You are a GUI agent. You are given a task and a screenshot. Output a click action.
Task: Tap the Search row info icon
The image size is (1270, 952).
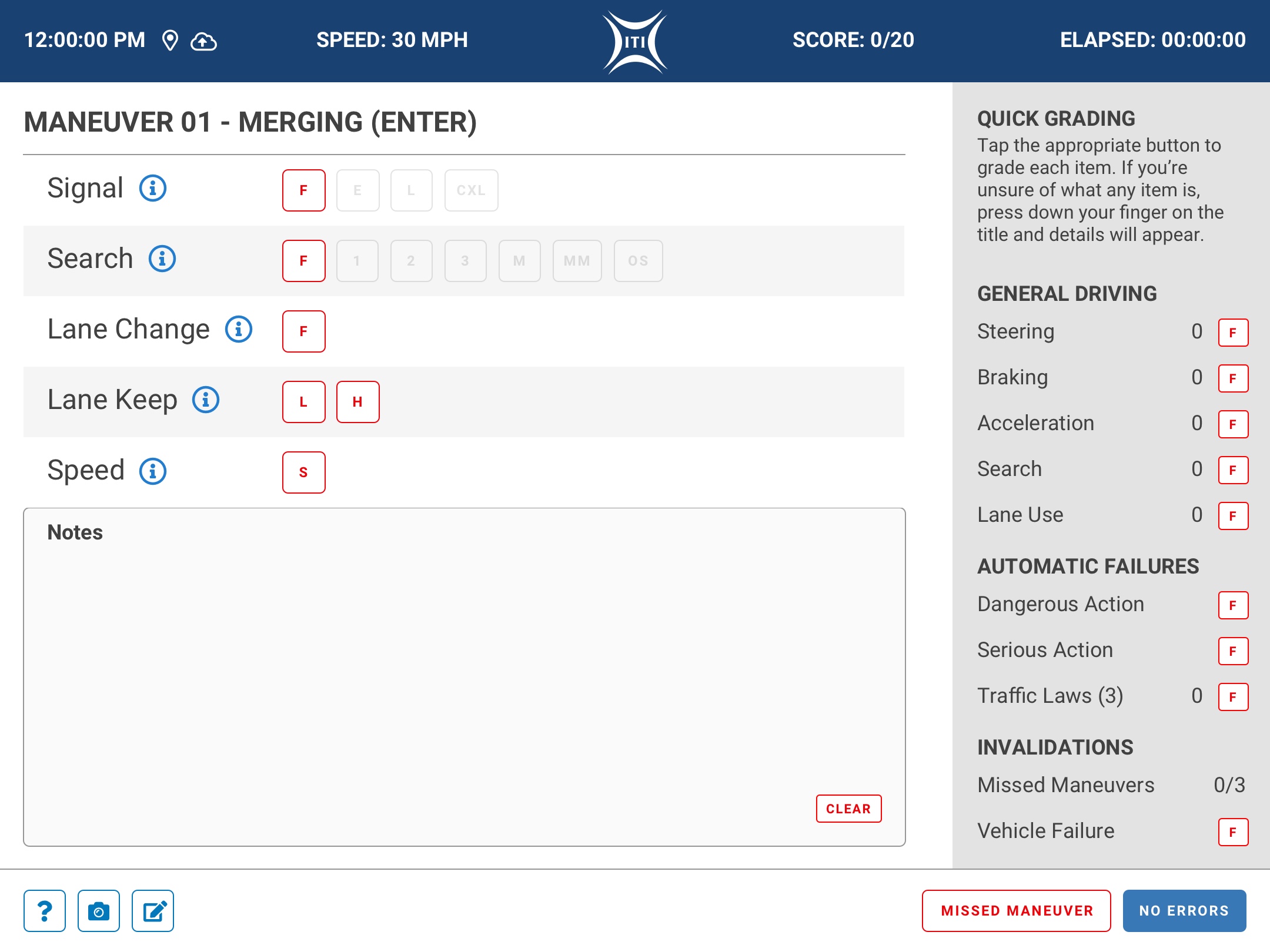(x=162, y=259)
